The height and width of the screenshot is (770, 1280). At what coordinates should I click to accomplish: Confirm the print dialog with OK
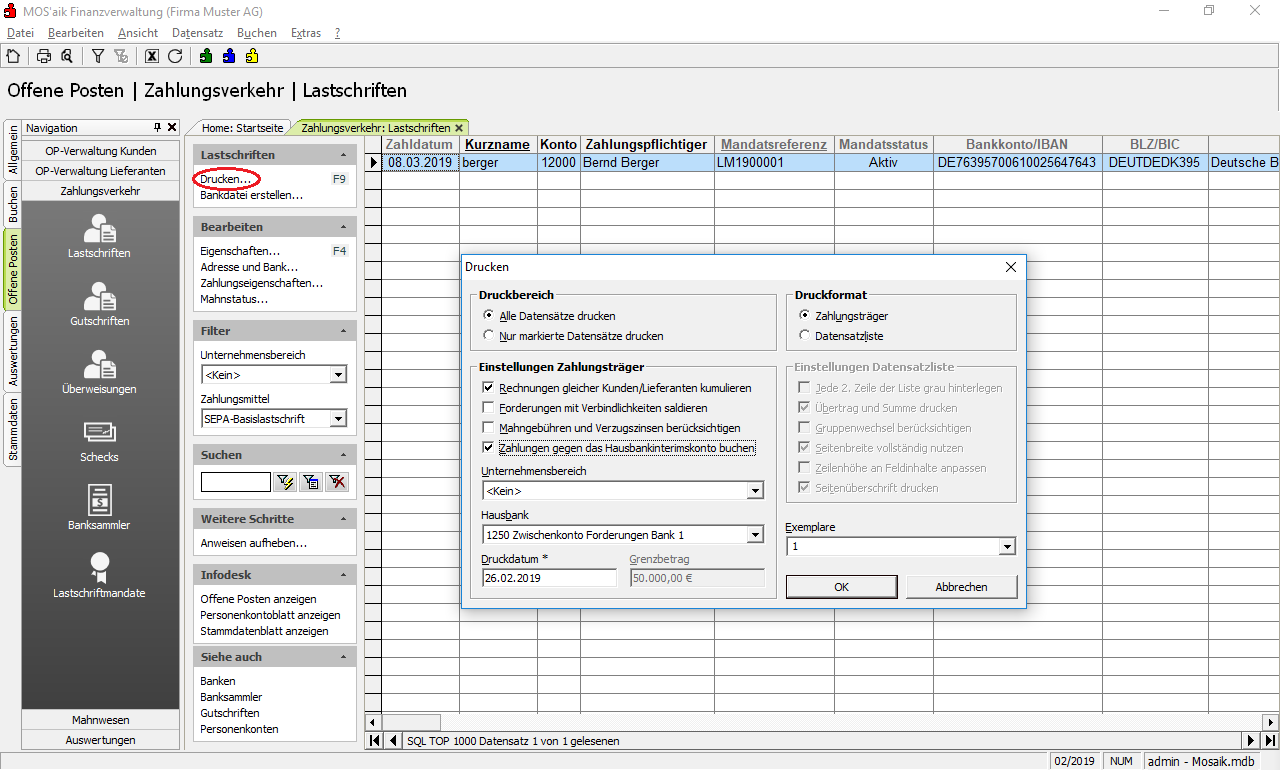coord(841,587)
